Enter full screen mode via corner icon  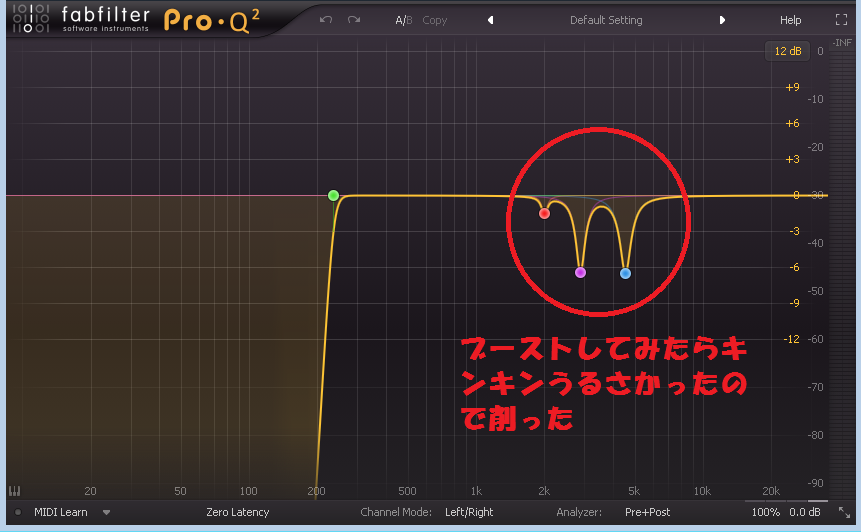pyautogui.click(x=841, y=20)
